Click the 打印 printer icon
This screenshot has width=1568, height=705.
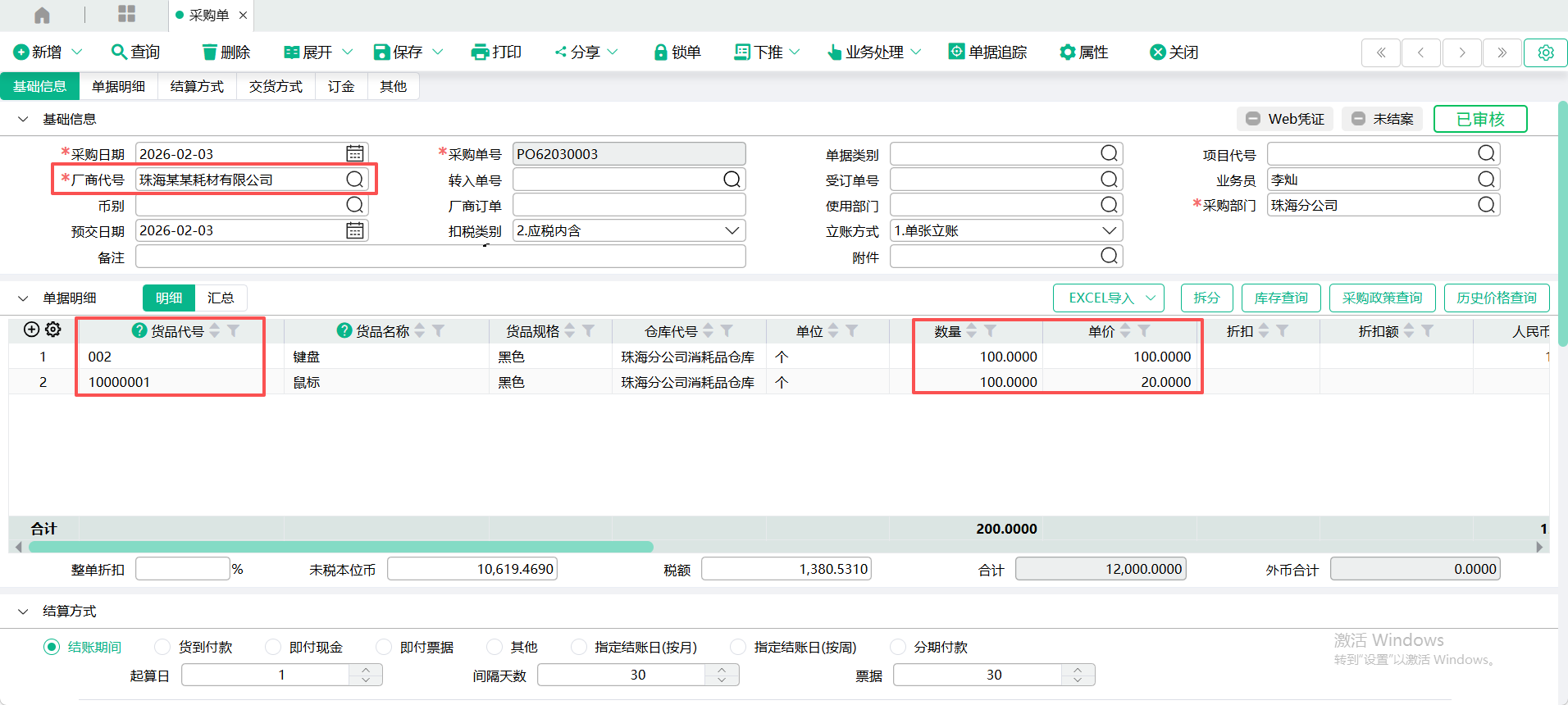(480, 52)
